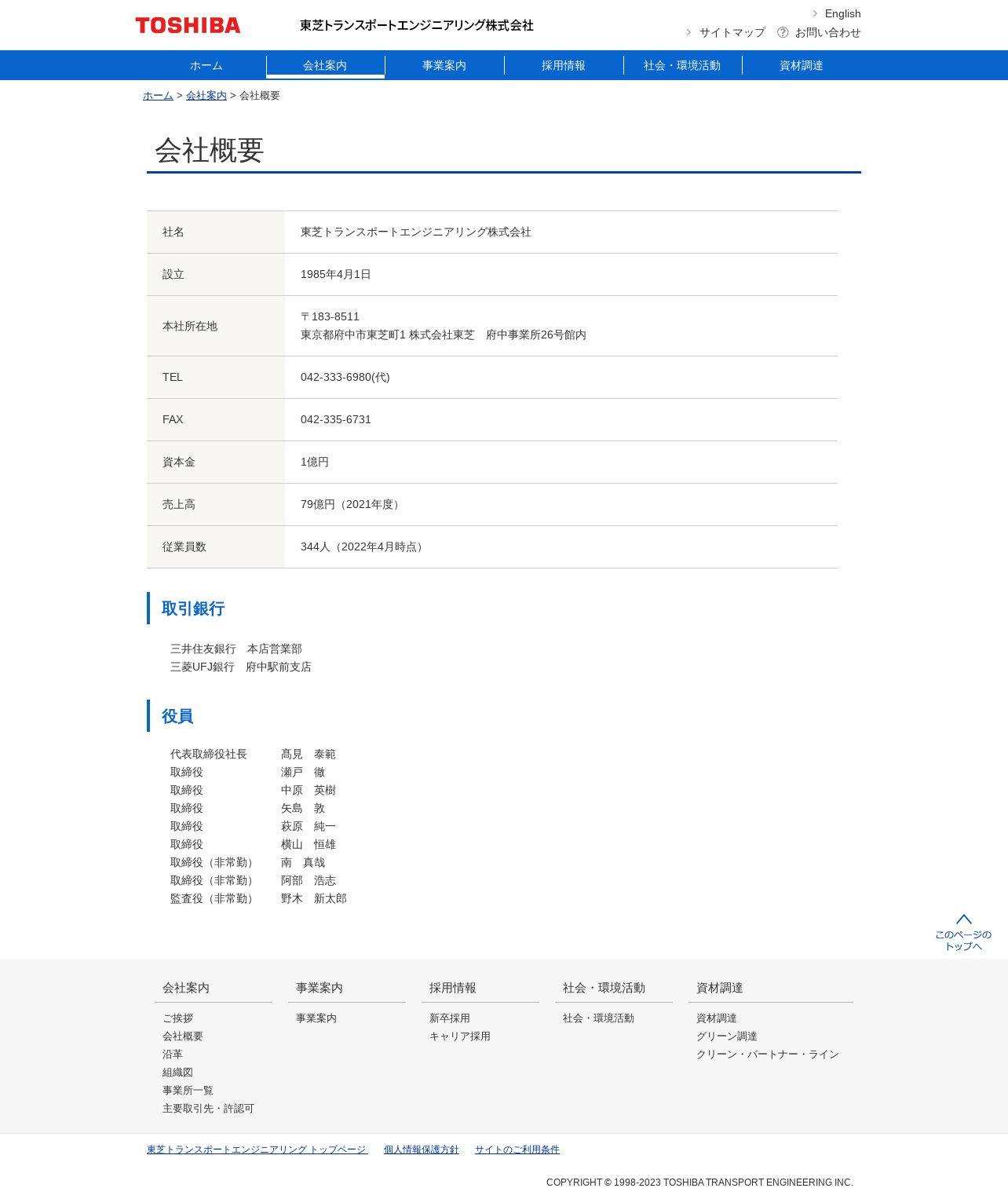Click the このページのトップへ link text
This screenshot has height=1199, width=1008.
(963, 940)
